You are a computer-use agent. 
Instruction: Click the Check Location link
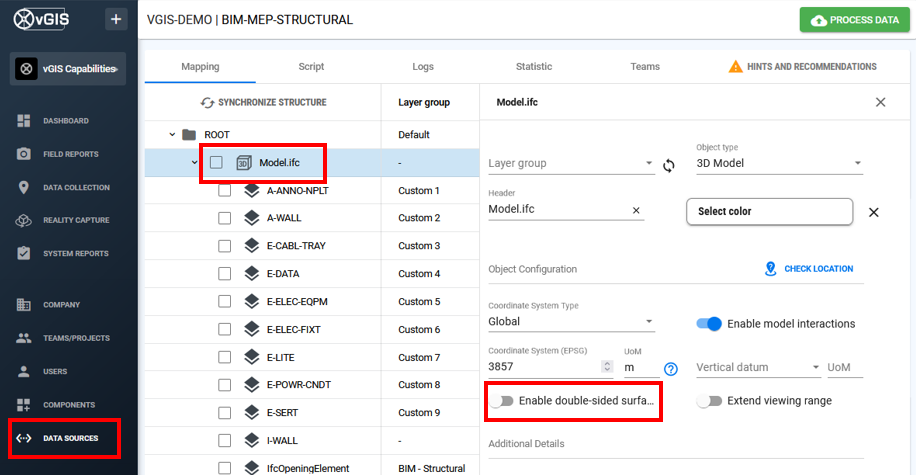tap(809, 269)
